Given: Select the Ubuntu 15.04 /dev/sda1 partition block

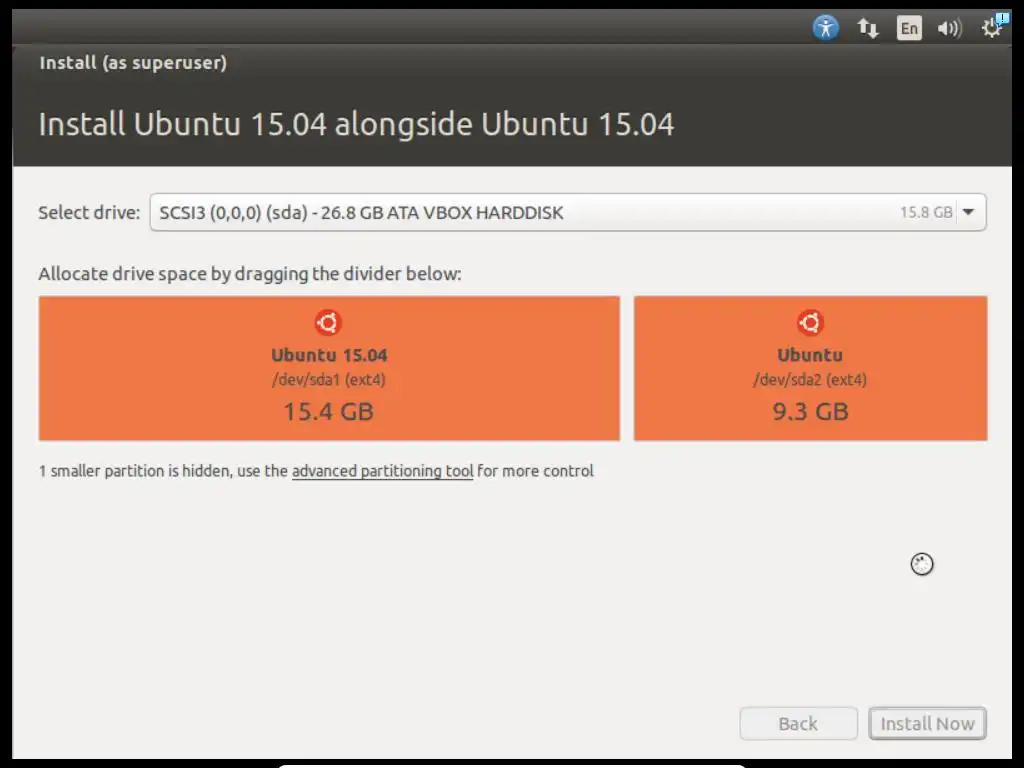Looking at the screenshot, I should (329, 368).
